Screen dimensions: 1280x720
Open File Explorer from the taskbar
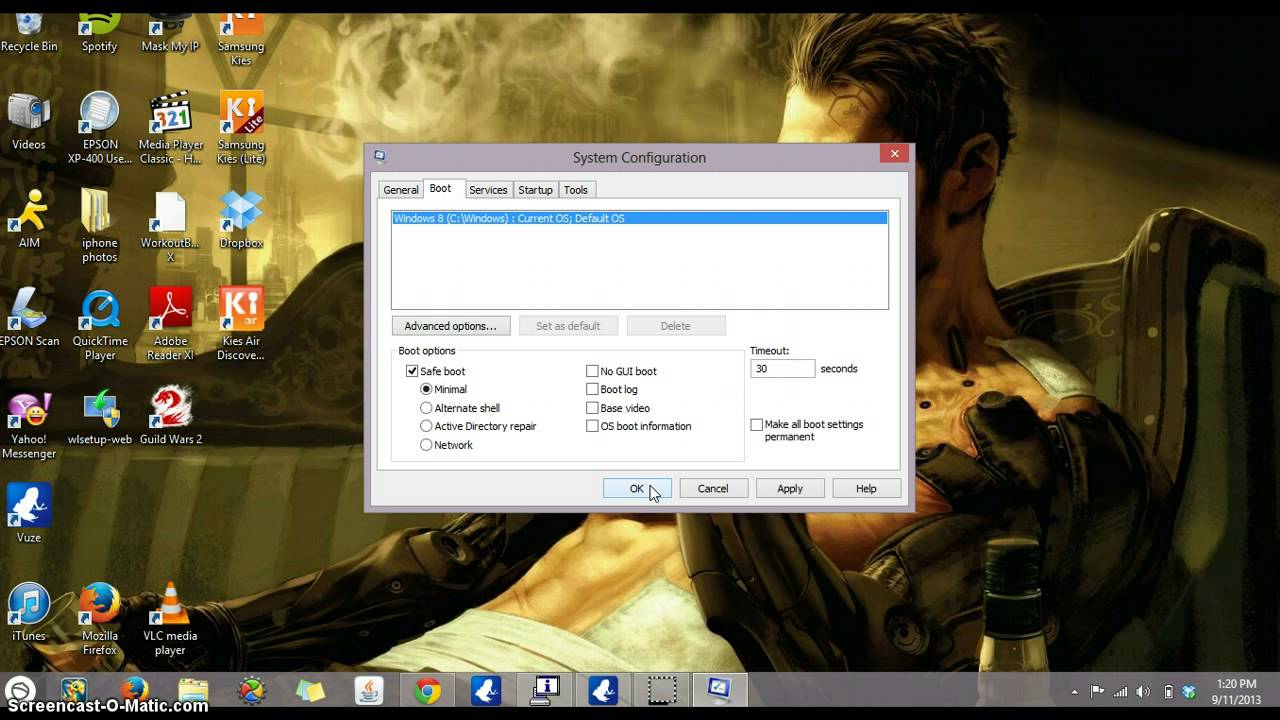[193, 691]
